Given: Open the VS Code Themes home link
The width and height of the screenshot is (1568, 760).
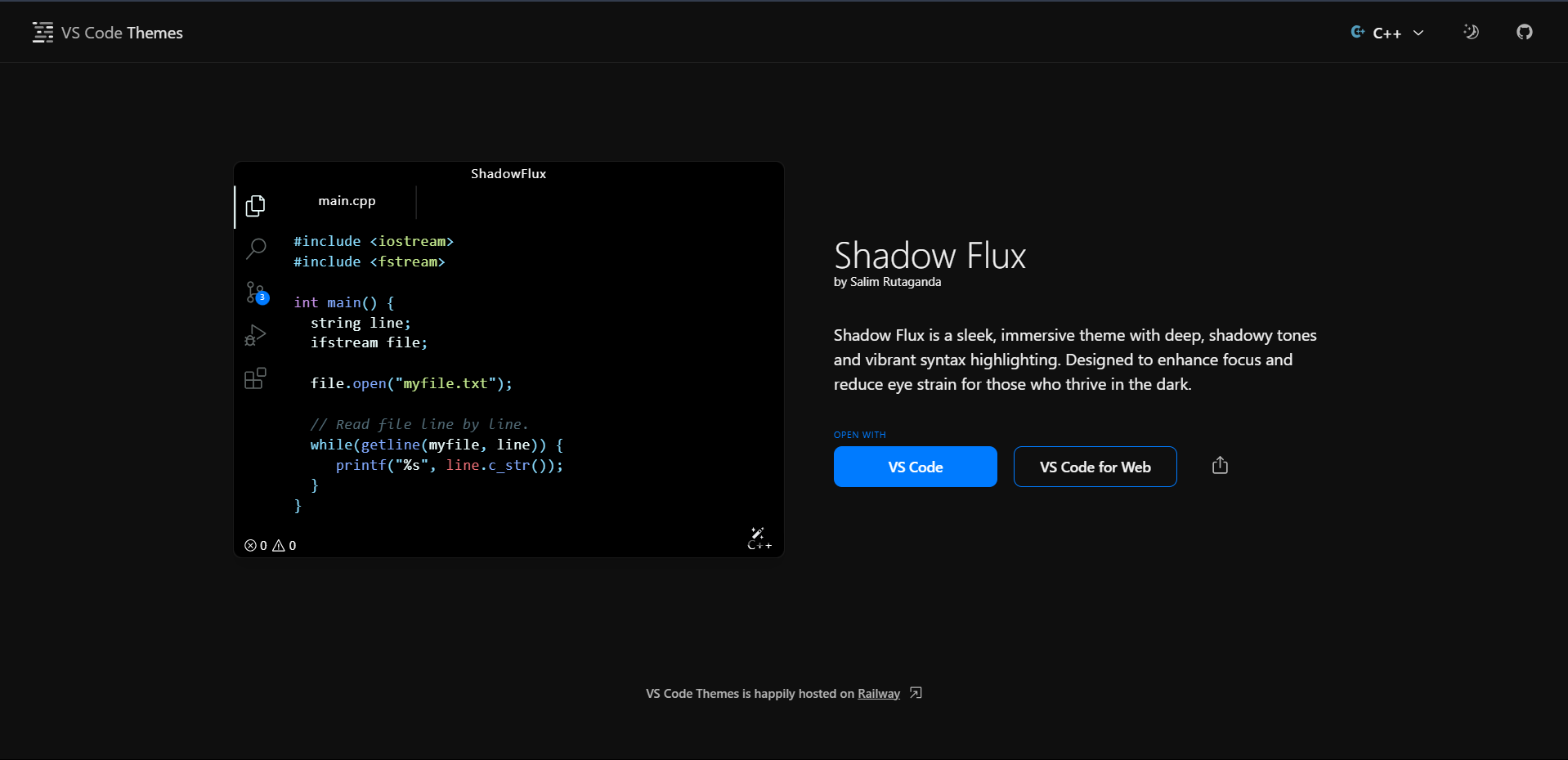Looking at the screenshot, I should pyautogui.click(x=108, y=33).
